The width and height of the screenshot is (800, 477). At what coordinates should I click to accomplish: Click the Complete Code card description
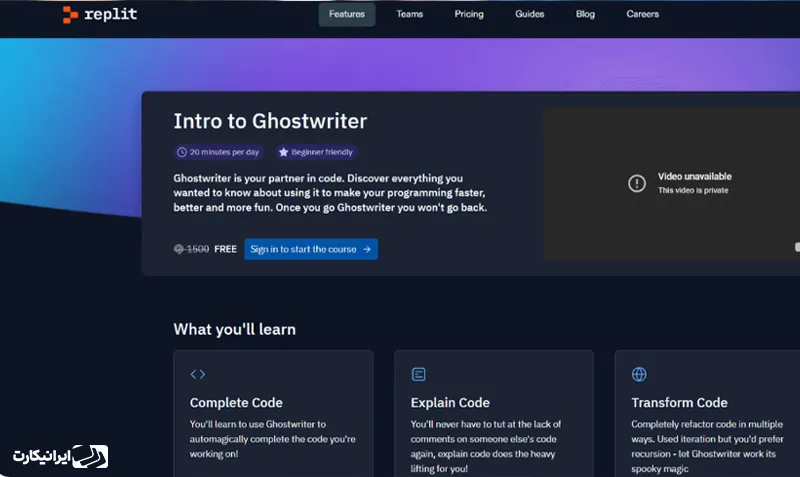272,439
